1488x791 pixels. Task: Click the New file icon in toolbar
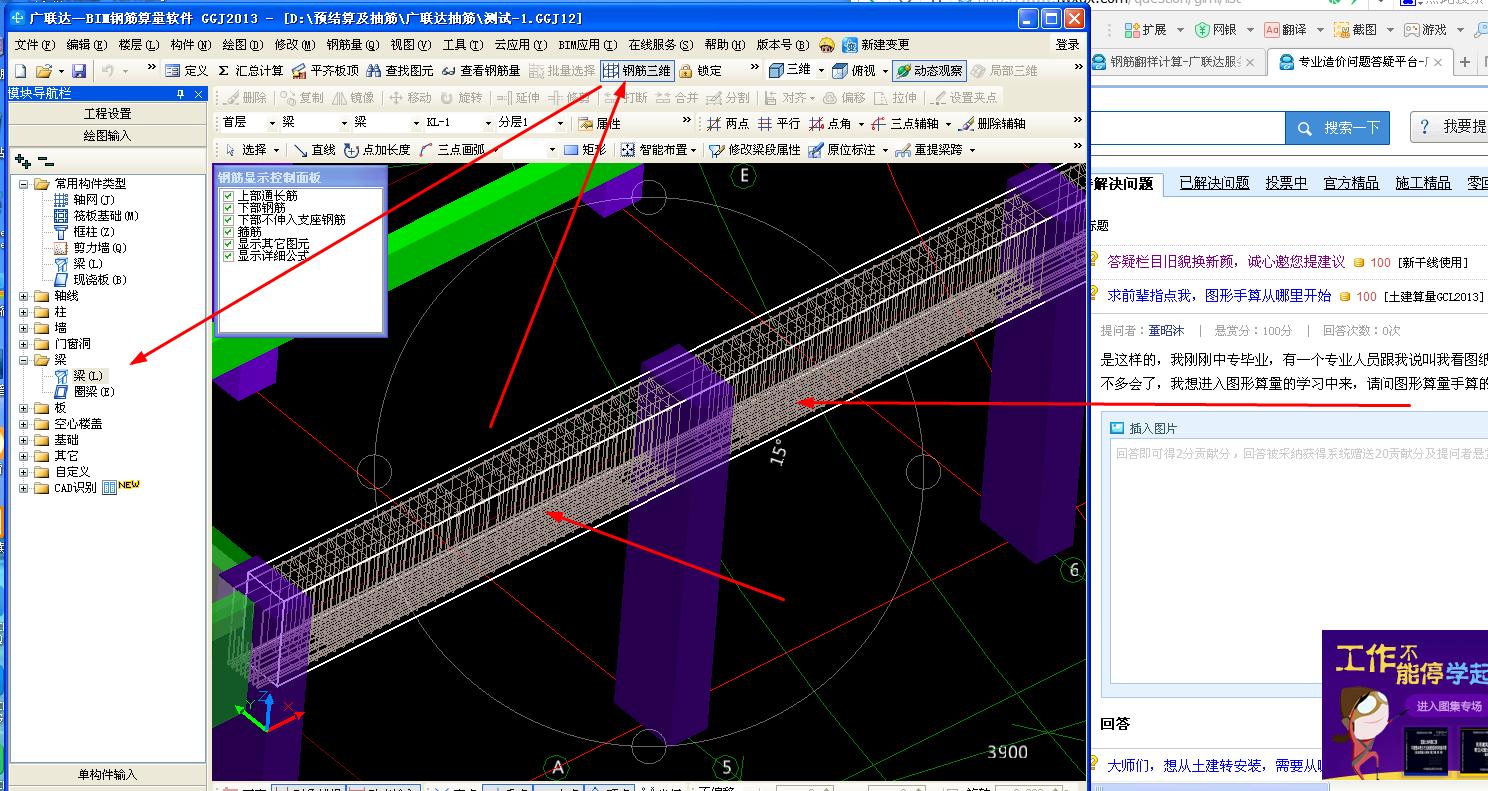click(x=20, y=71)
